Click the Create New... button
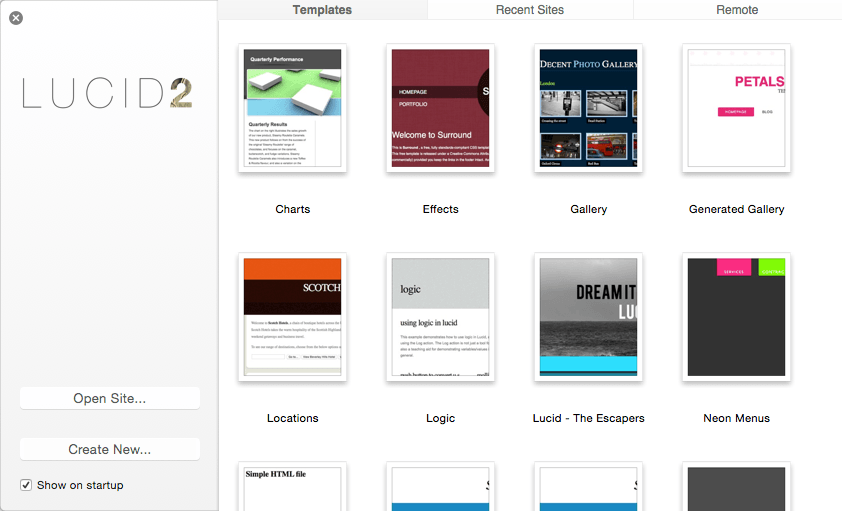842x511 pixels. [110, 449]
